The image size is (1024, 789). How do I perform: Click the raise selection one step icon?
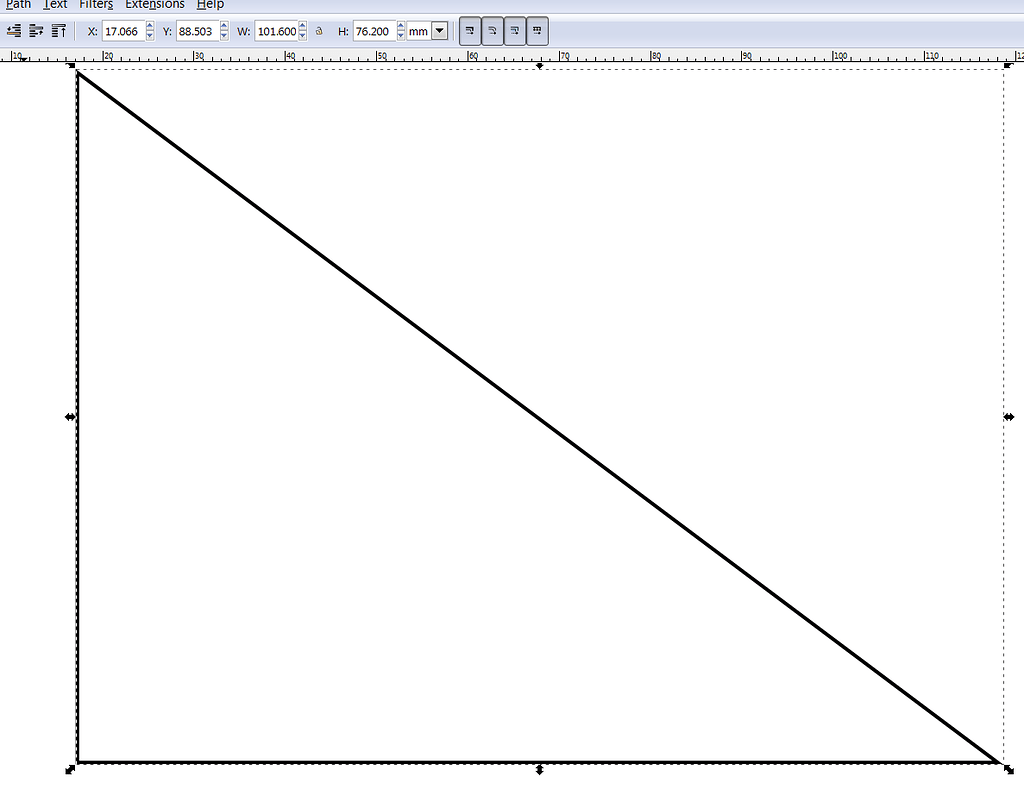57,30
